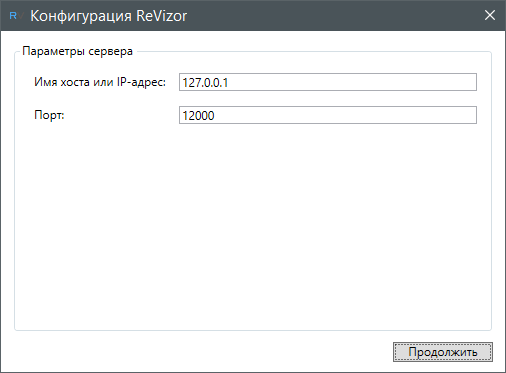Click the Продолжить button

click(x=443, y=352)
